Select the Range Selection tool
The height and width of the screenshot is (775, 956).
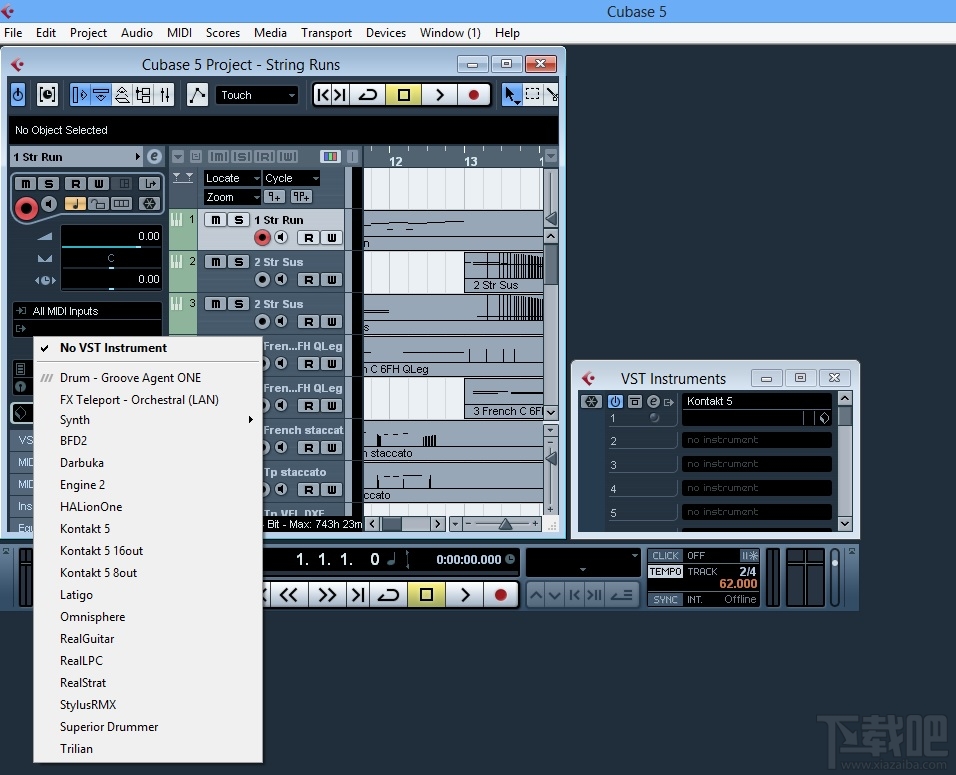click(532, 95)
